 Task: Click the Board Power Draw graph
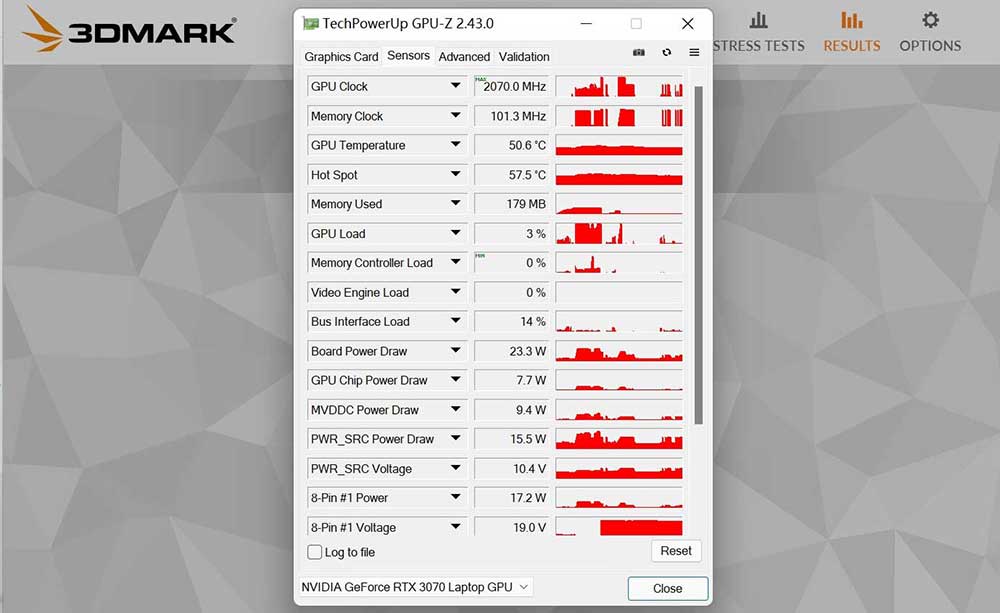618,351
